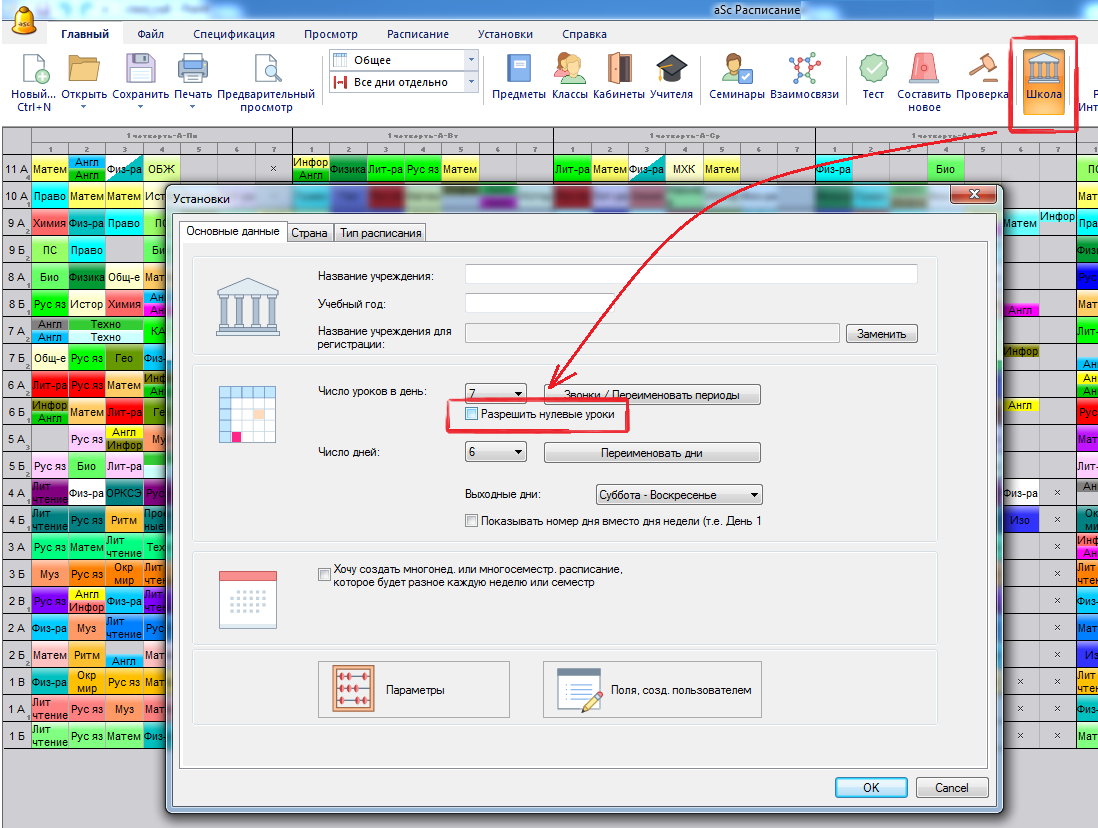Open the Спецификация ribbon tab
This screenshot has height=828, width=1098.
(234, 34)
